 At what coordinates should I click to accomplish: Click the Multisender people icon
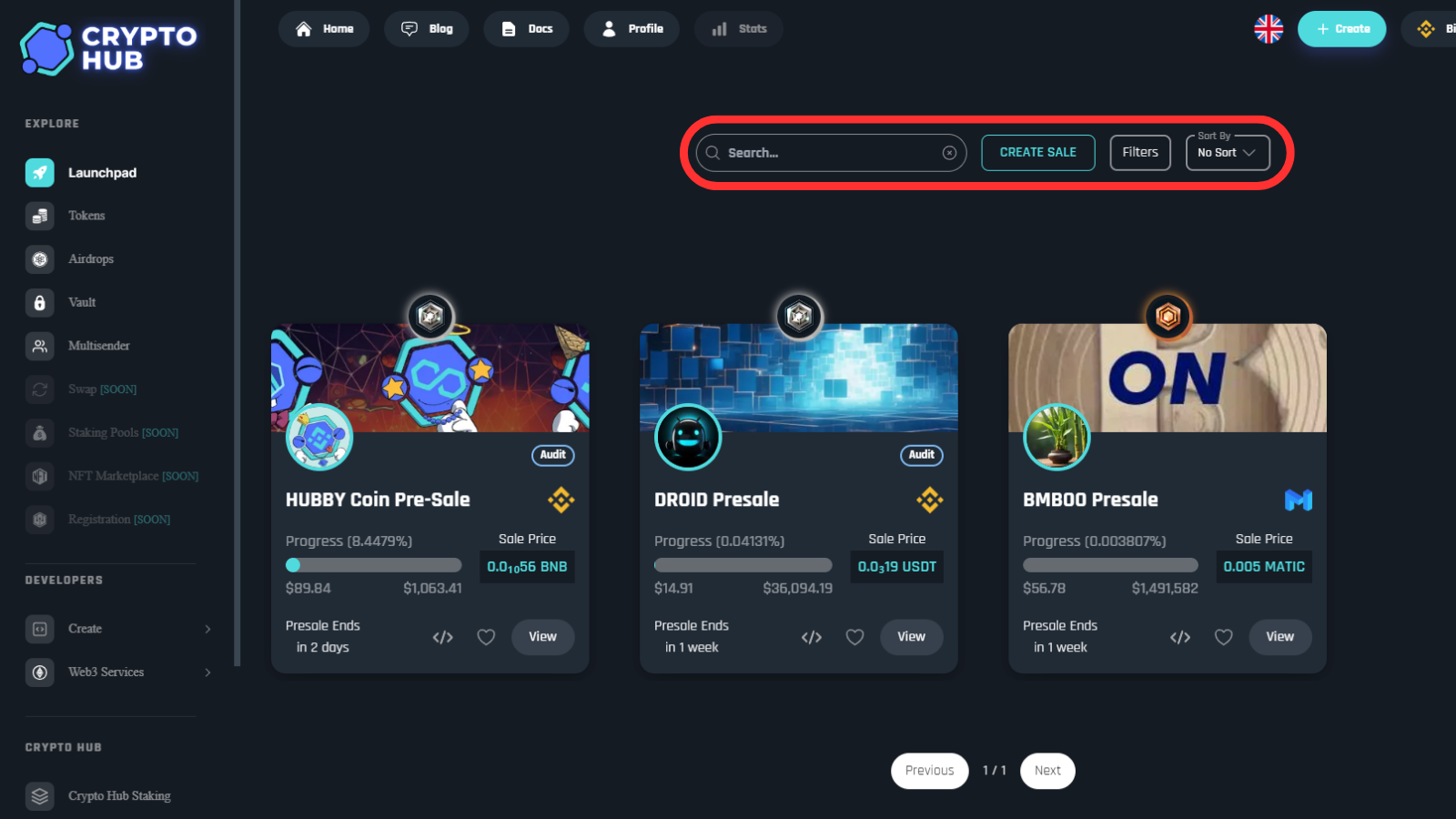39,346
